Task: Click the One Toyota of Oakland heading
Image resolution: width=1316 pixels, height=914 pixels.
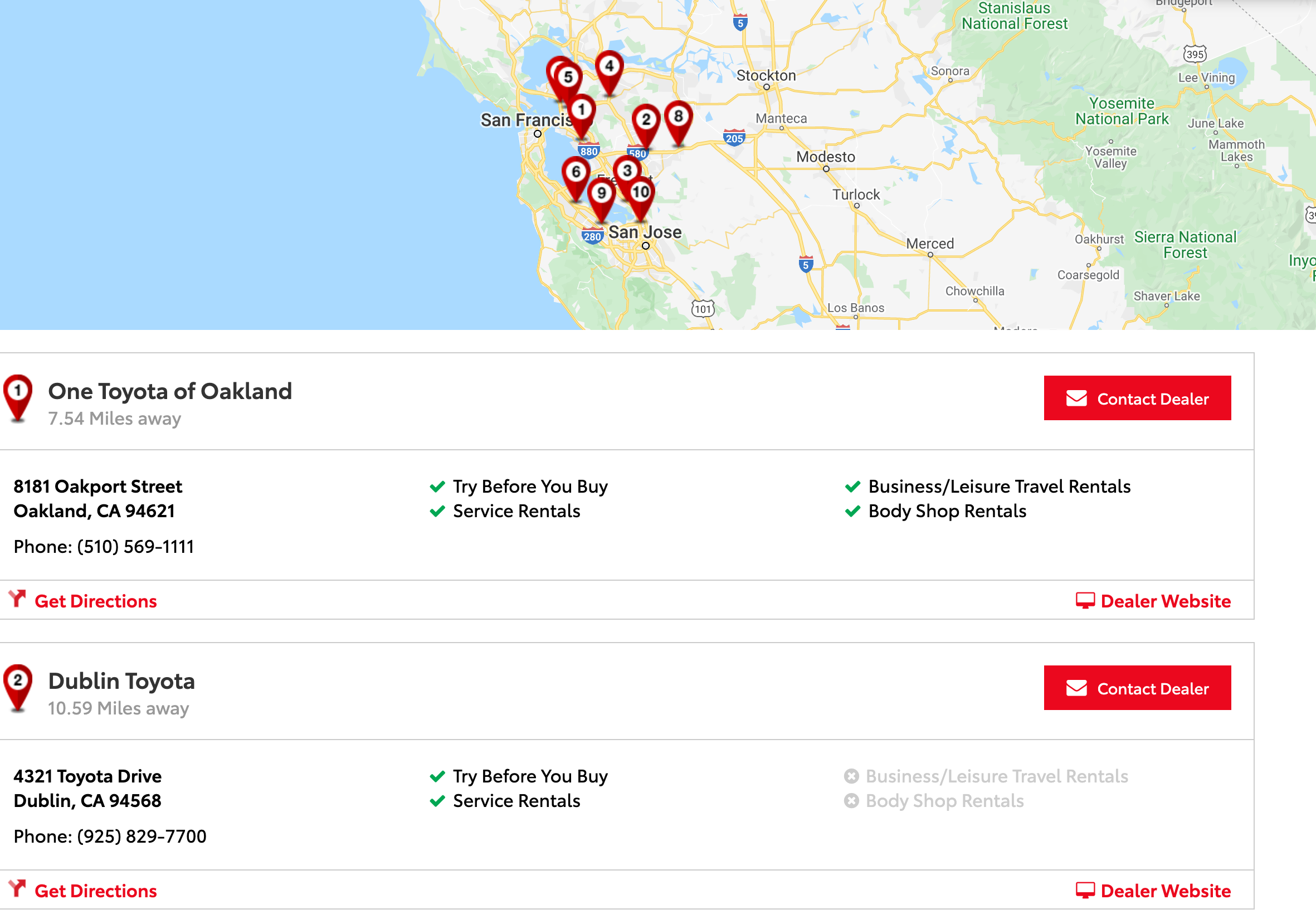Action: [x=170, y=391]
